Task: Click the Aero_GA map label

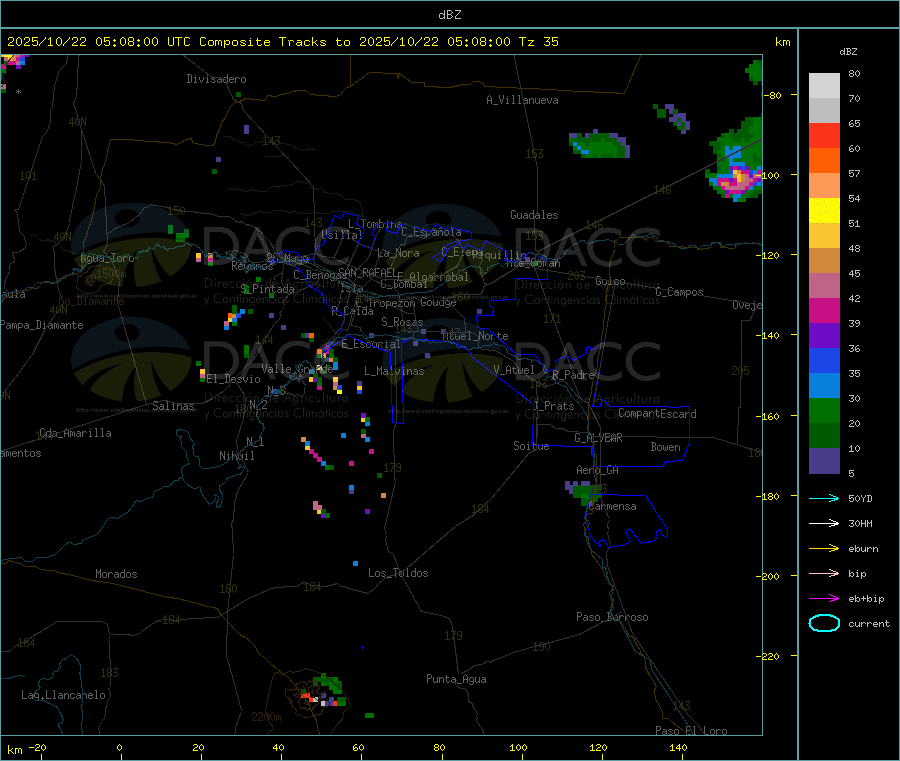Action: (x=598, y=470)
